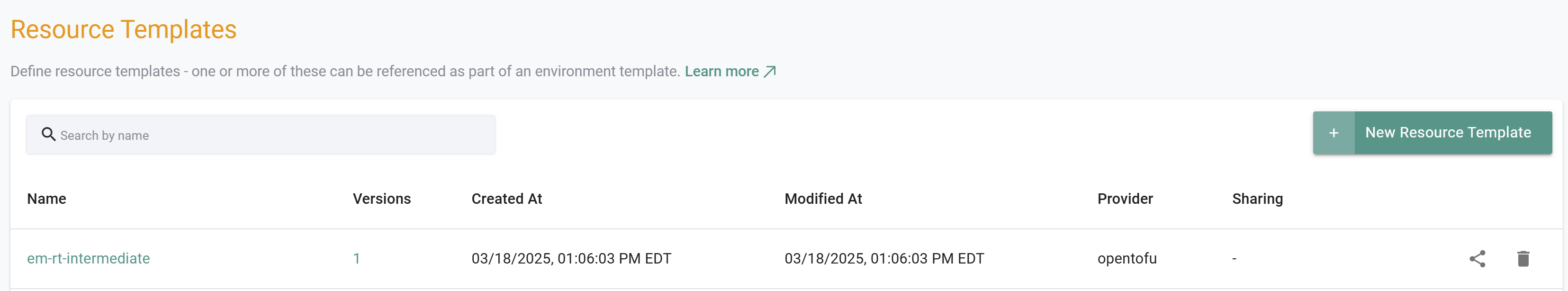This screenshot has height=291, width=1568.
Task: Click the Modified At timestamp for em-rt-intermediate
Action: click(x=884, y=259)
